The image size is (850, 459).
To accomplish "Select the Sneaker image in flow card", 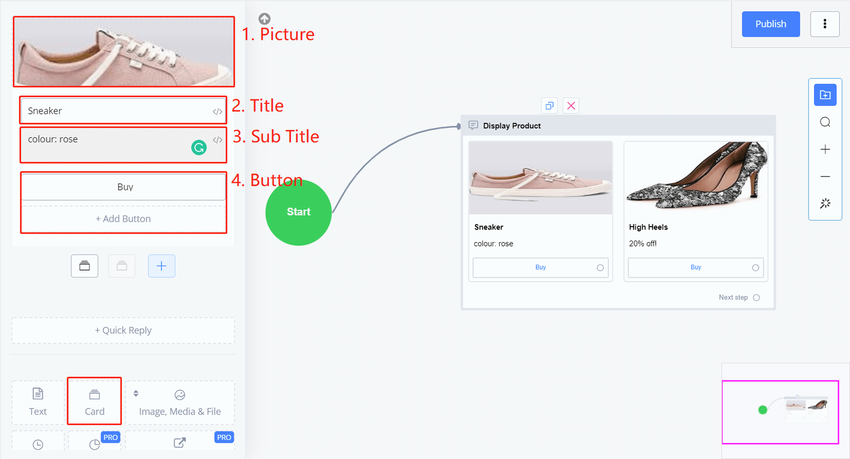I will tap(540, 178).
